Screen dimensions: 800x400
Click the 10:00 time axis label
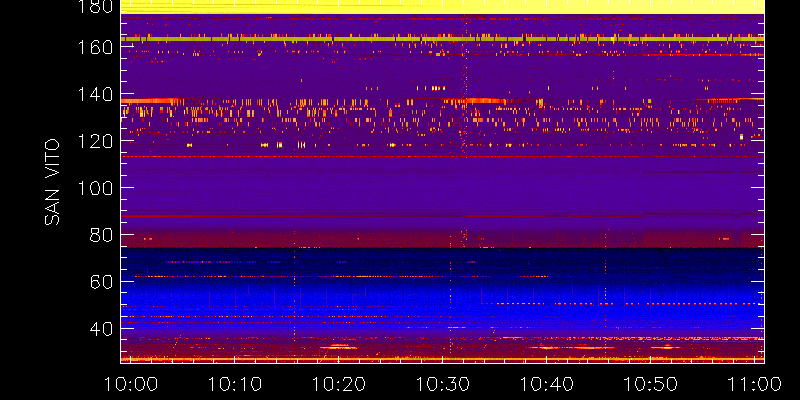[131, 384]
